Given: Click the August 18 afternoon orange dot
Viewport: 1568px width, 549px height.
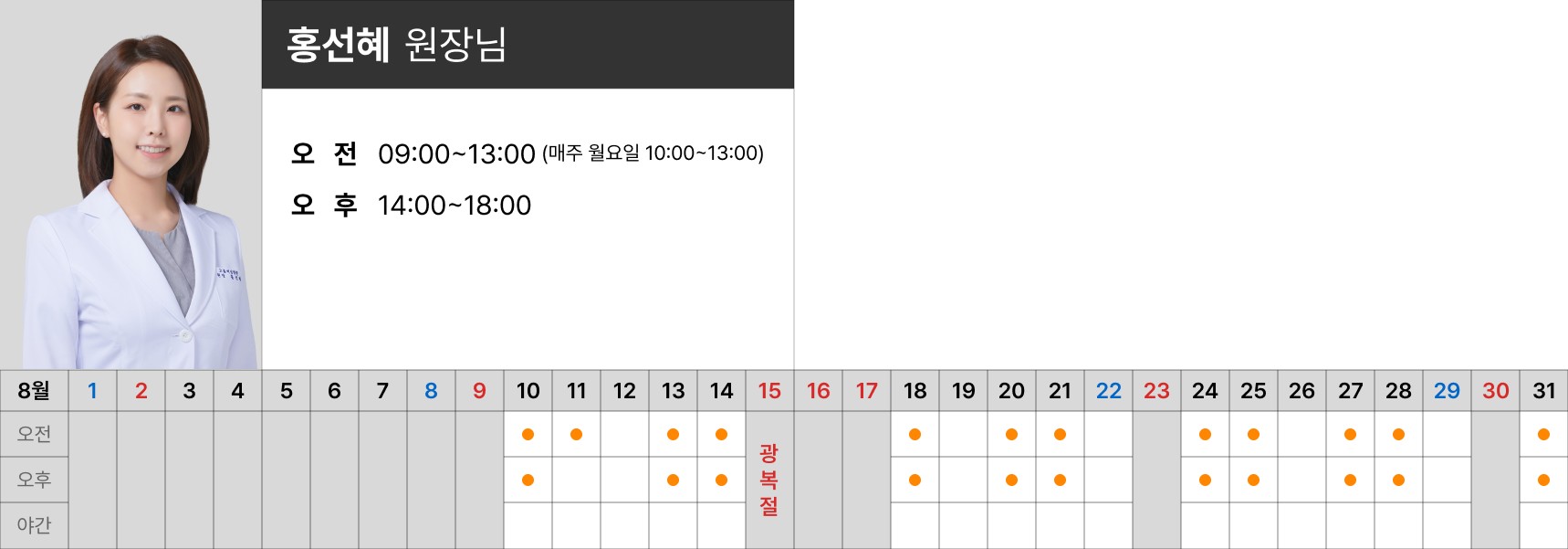Looking at the screenshot, I should point(915,480).
